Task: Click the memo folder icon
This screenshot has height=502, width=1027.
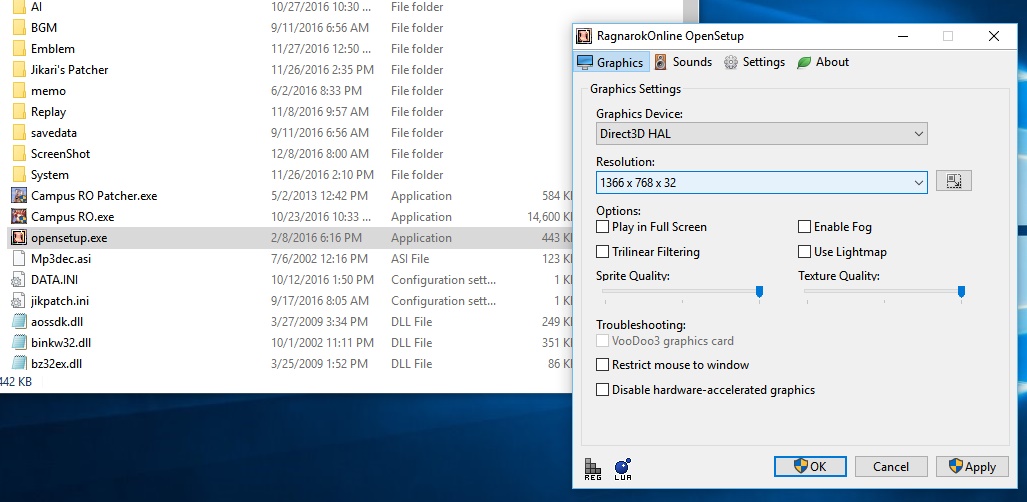Action: 19,91
